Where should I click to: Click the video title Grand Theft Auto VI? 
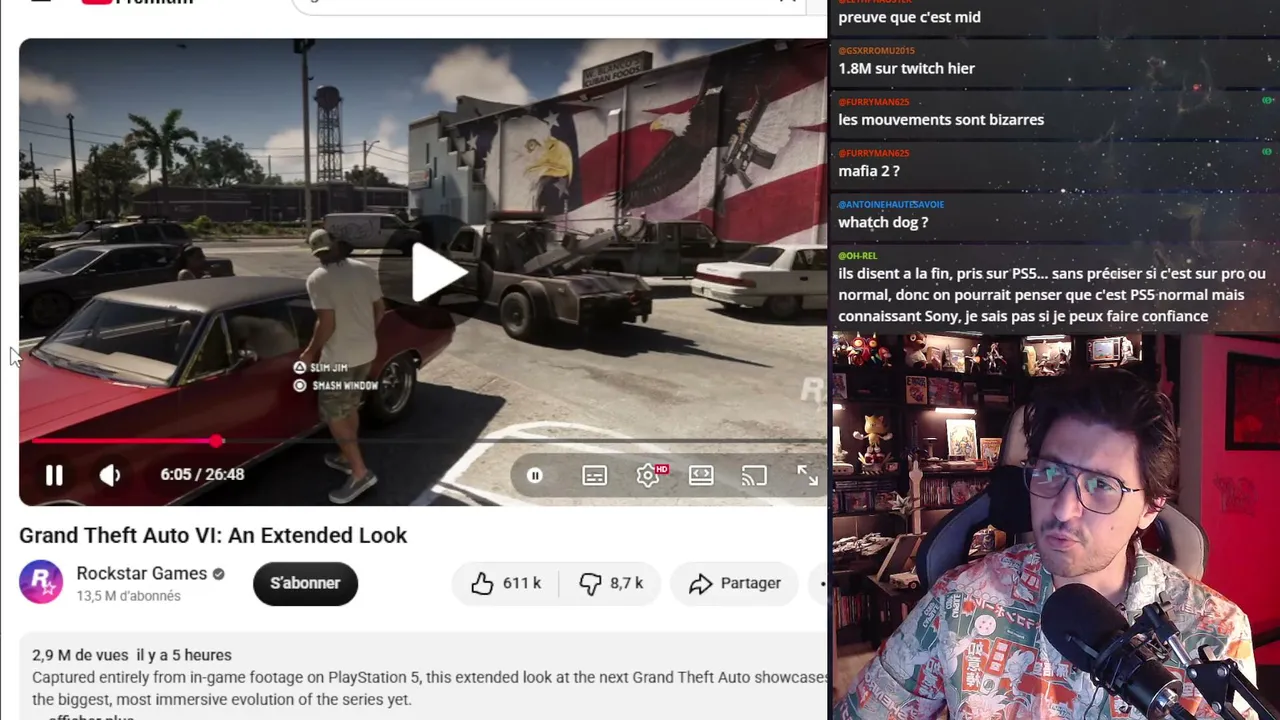coord(213,535)
